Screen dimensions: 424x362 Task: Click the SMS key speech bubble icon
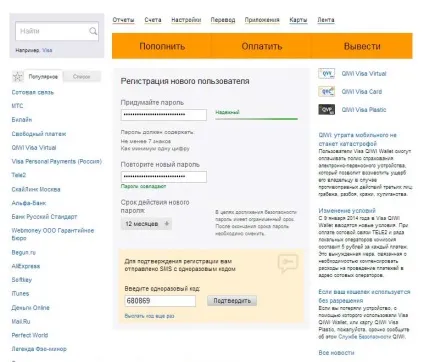click(288, 263)
